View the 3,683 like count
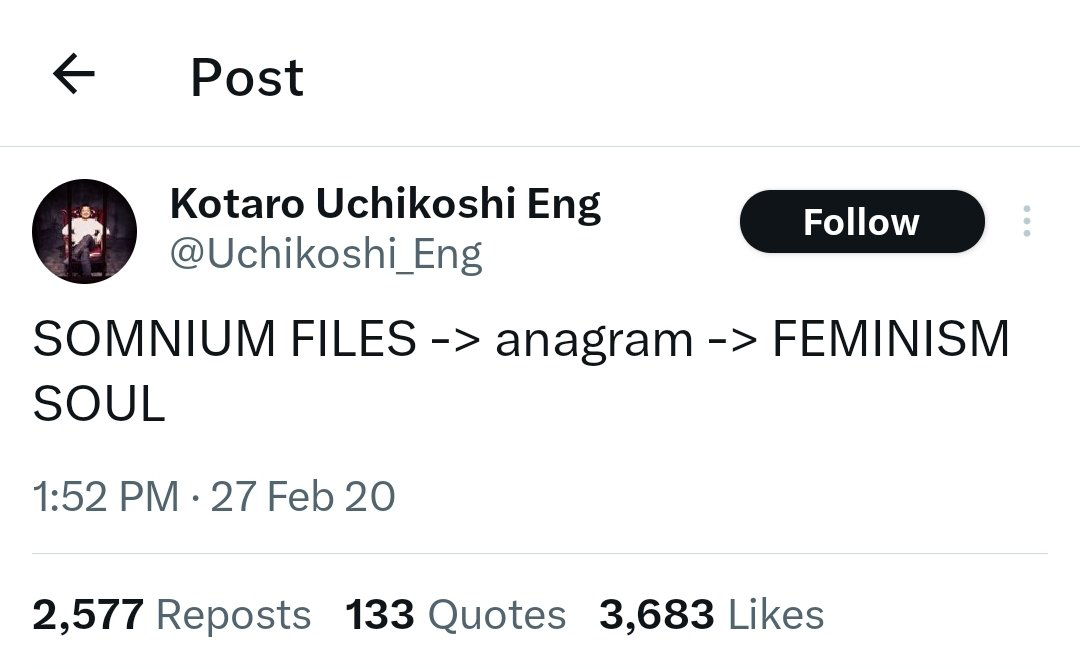The height and width of the screenshot is (669, 1080). 656,615
